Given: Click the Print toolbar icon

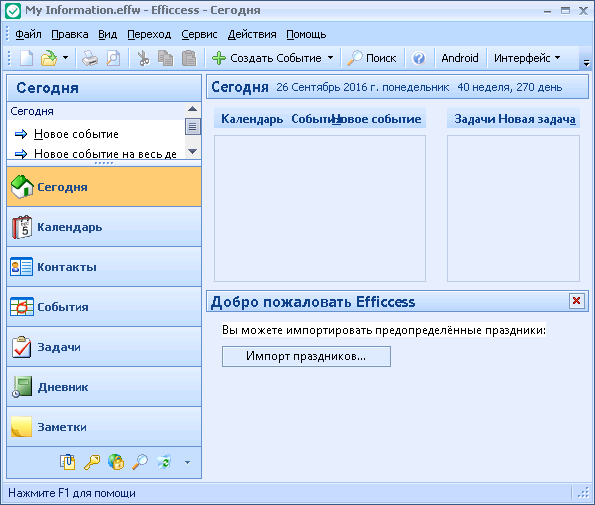Looking at the screenshot, I should click(90, 58).
